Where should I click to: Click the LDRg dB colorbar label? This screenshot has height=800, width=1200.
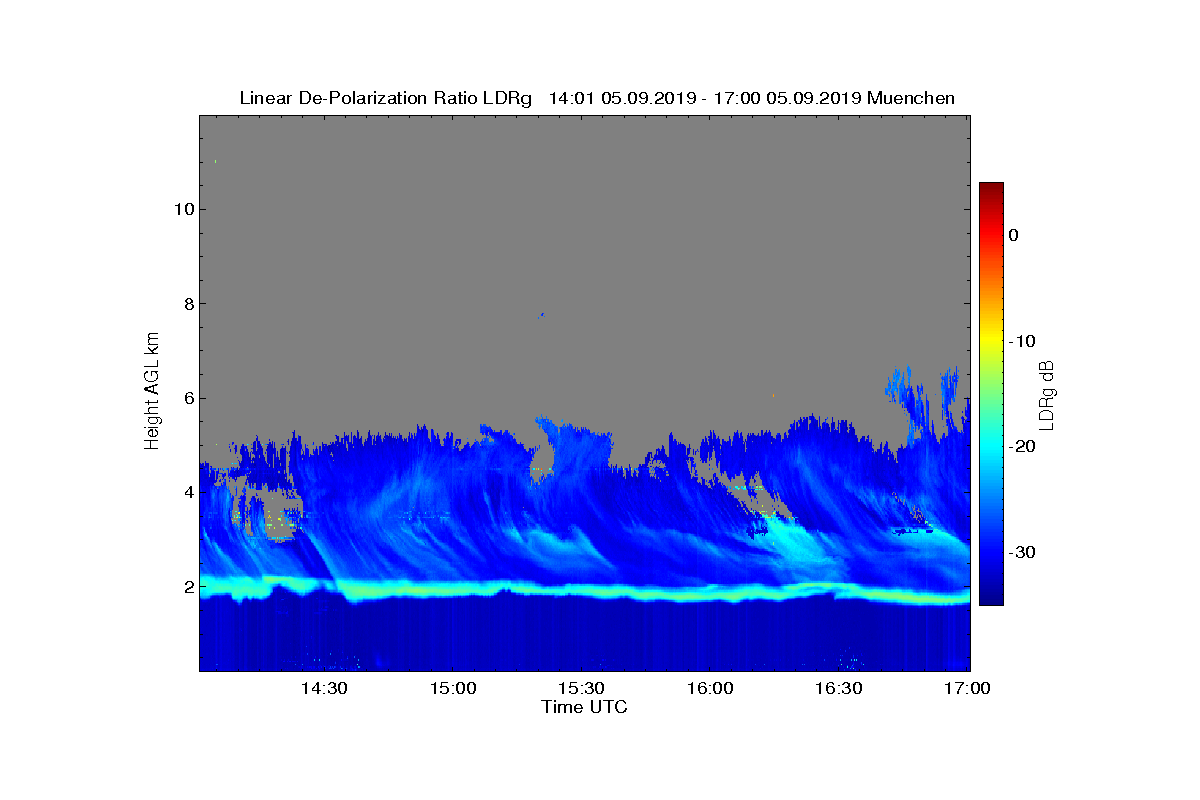1046,394
